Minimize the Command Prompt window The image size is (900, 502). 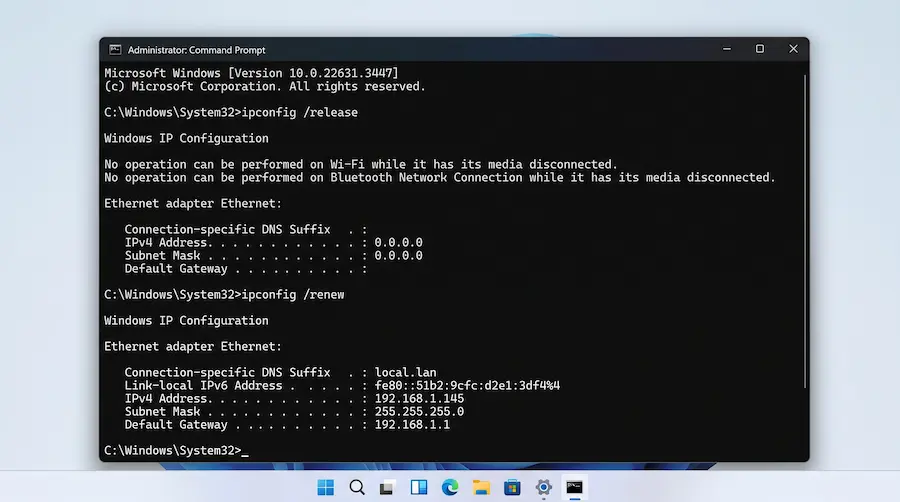point(727,49)
